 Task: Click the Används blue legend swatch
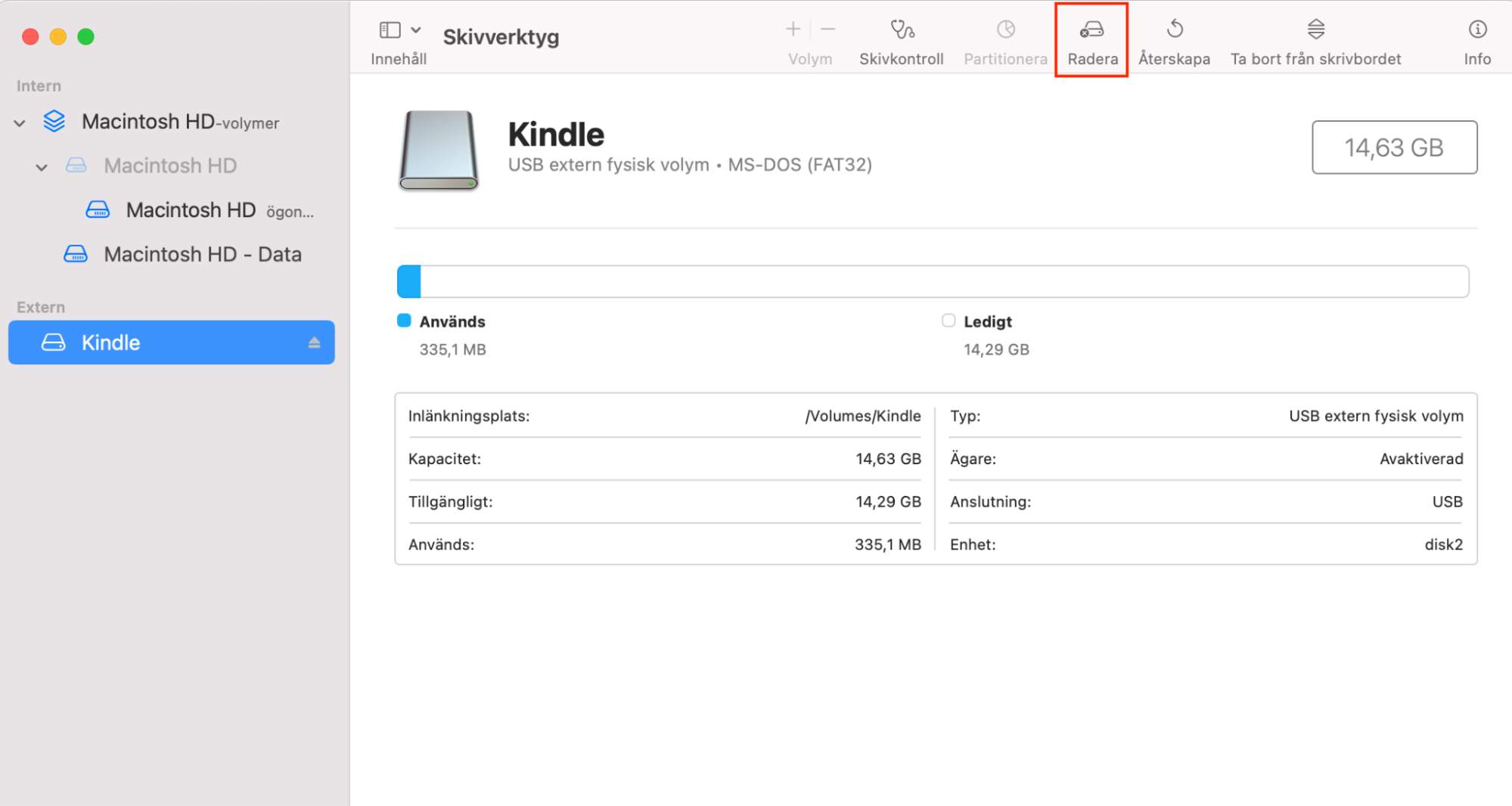pyautogui.click(x=404, y=321)
